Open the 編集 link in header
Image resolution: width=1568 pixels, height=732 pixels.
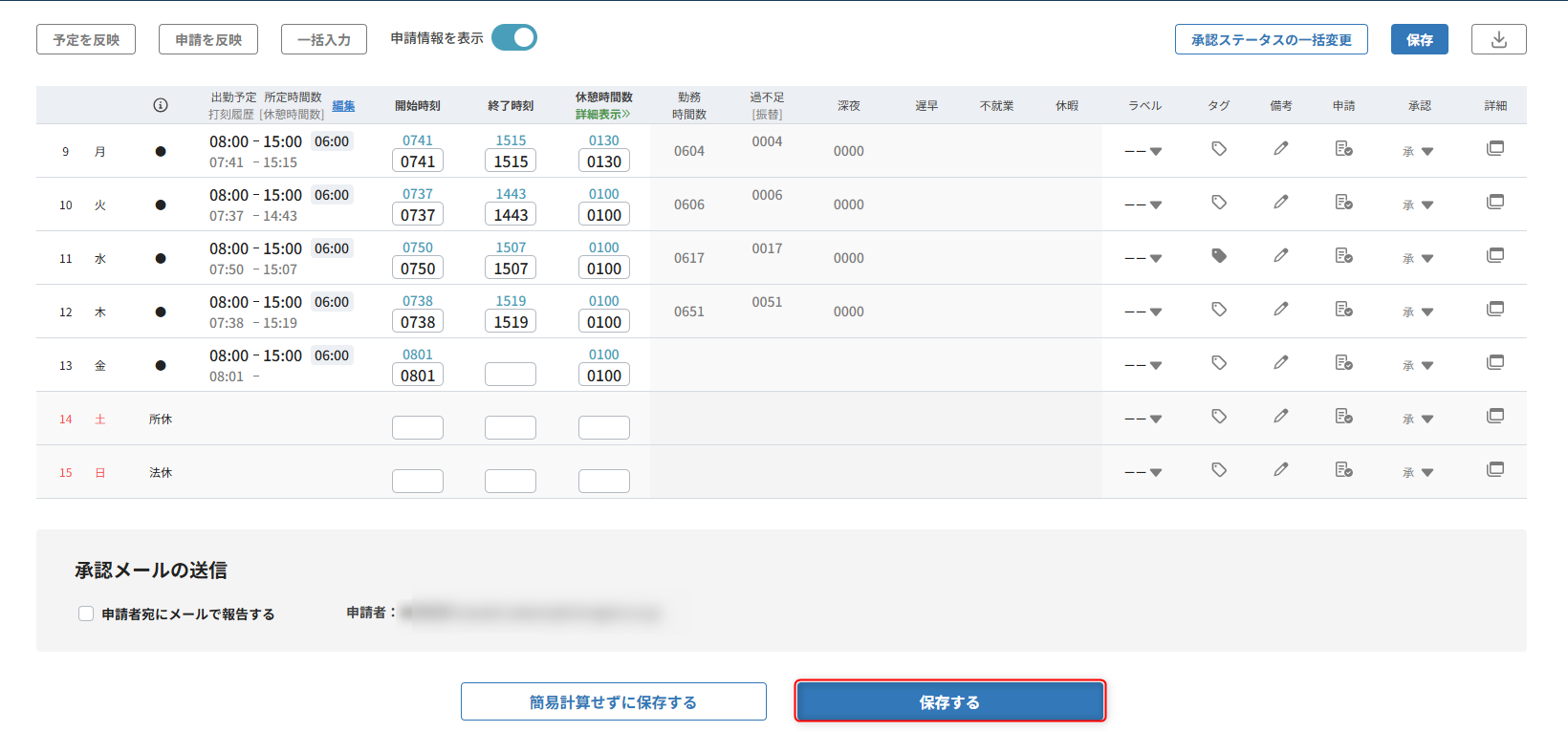click(343, 105)
